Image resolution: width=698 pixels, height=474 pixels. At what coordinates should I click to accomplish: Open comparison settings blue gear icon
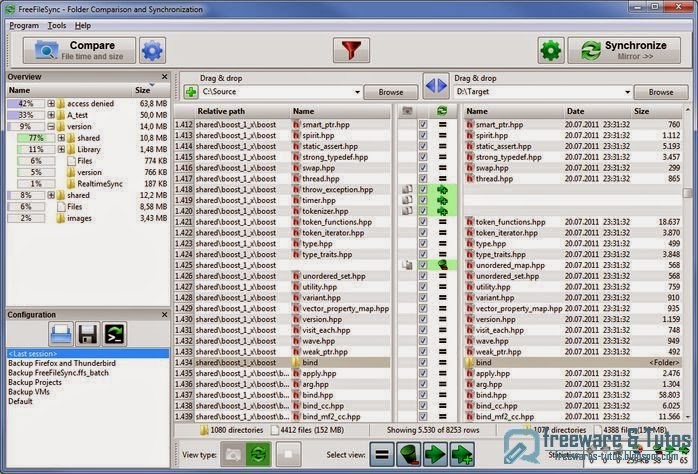[x=152, y=50]
